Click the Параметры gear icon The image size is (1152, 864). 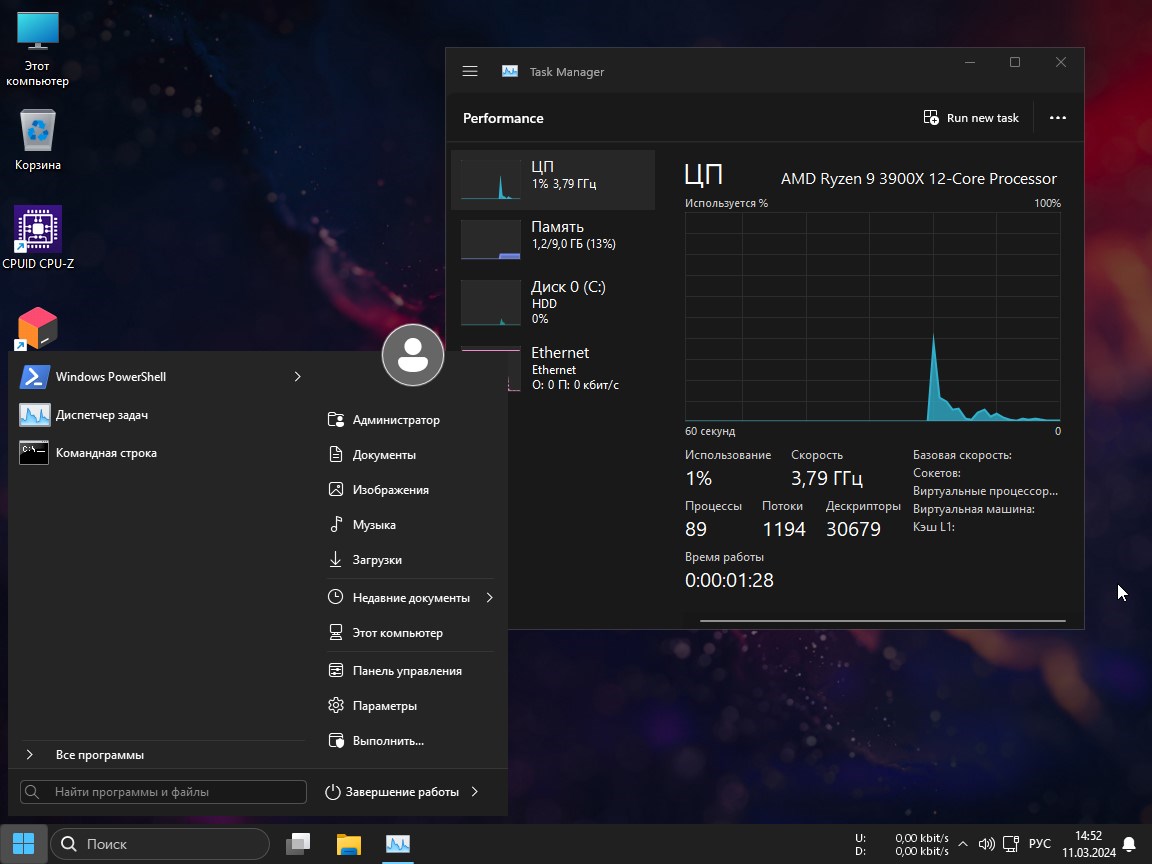336,705
